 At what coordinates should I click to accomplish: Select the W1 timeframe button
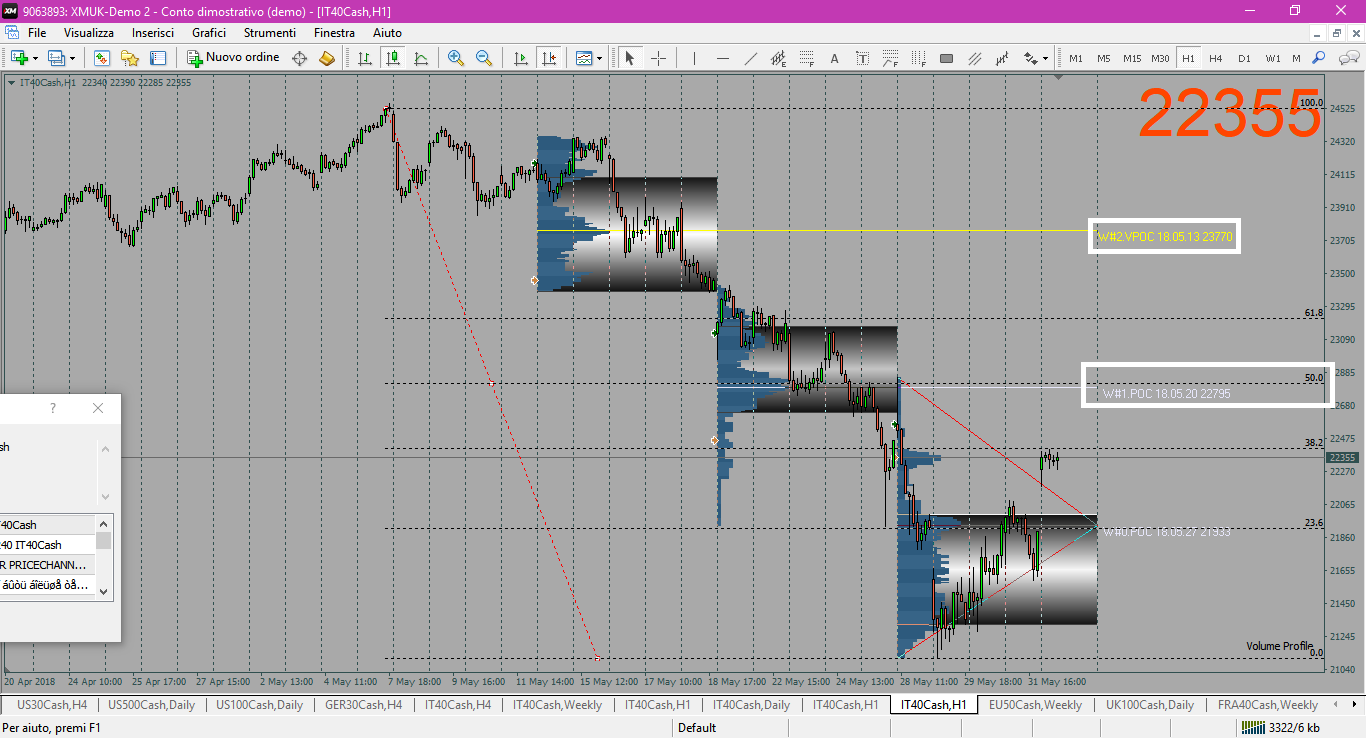(1272, 58)
